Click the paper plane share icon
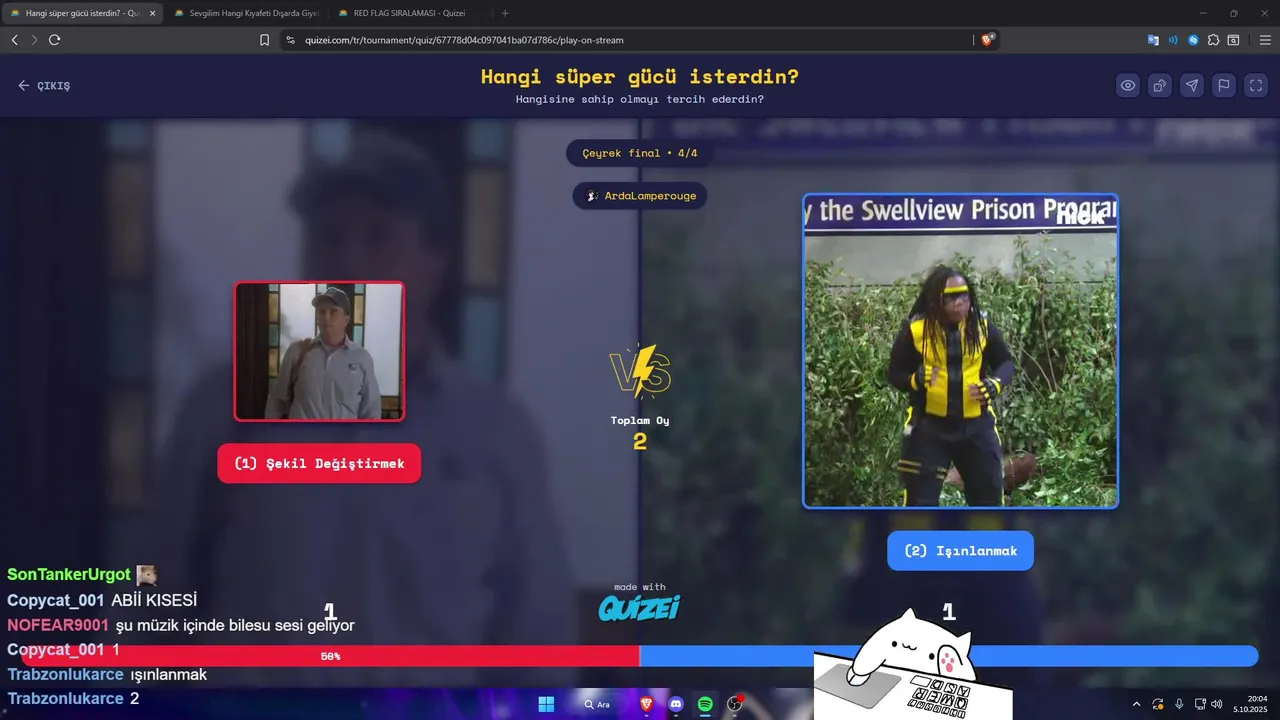This screenshot has height=720, width=1280. coord(1192,85)
